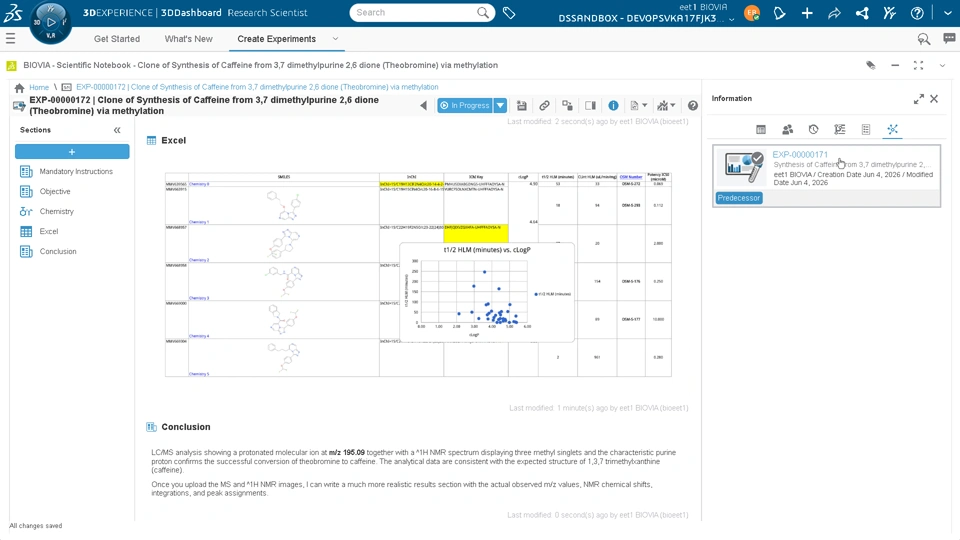The height and width of the screenshot is (540, 960).
Task: Open Information history clock tab
Action: point(813,129)
